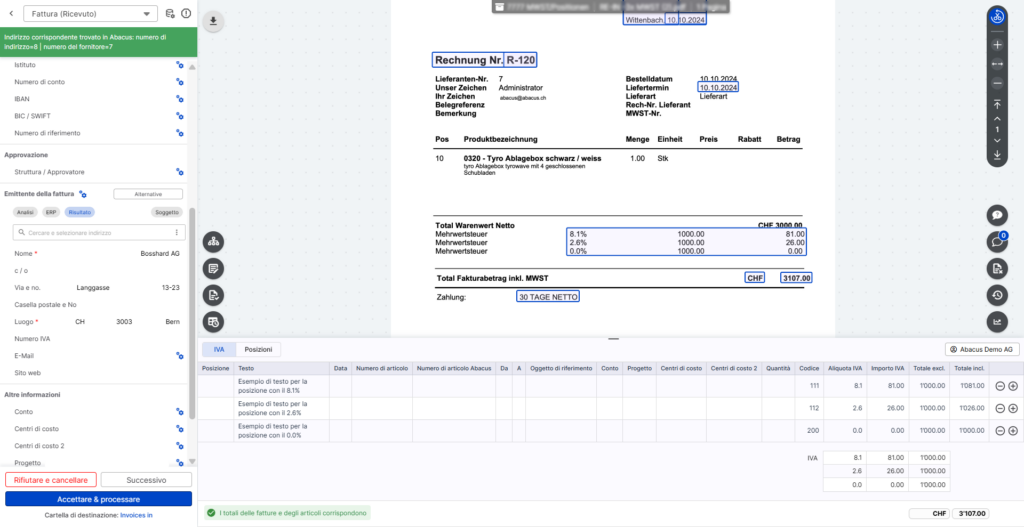This screenshot has width=1024, height=527.
Task: Toggle the ERP filter chip
Action: pyautogui.click(x=51, y=212)
